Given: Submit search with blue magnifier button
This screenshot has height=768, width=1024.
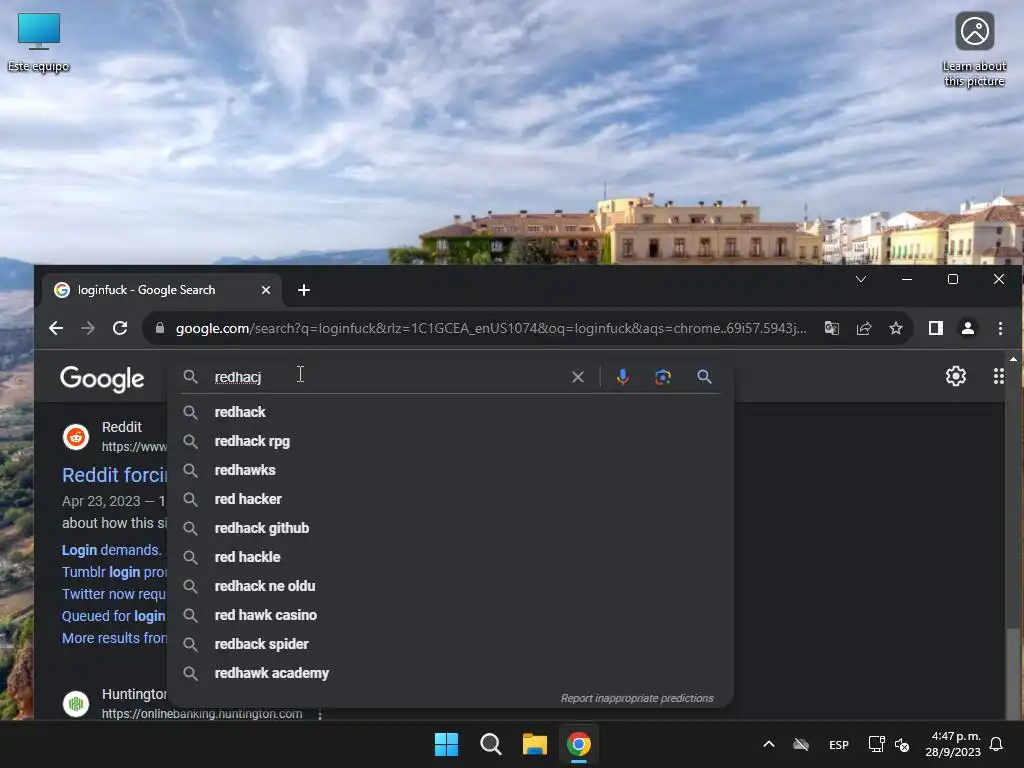Looking at the screenshot, I should 704,377.
